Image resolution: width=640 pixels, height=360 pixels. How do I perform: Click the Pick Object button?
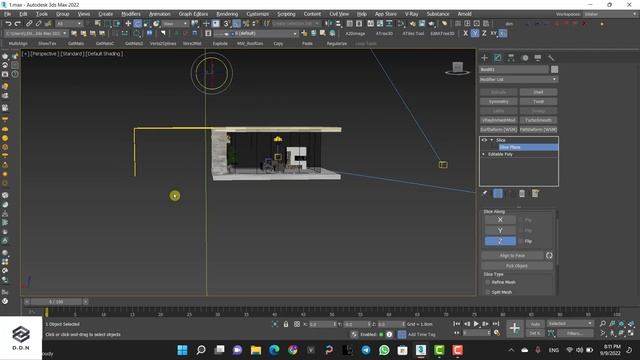coord(517,266)
